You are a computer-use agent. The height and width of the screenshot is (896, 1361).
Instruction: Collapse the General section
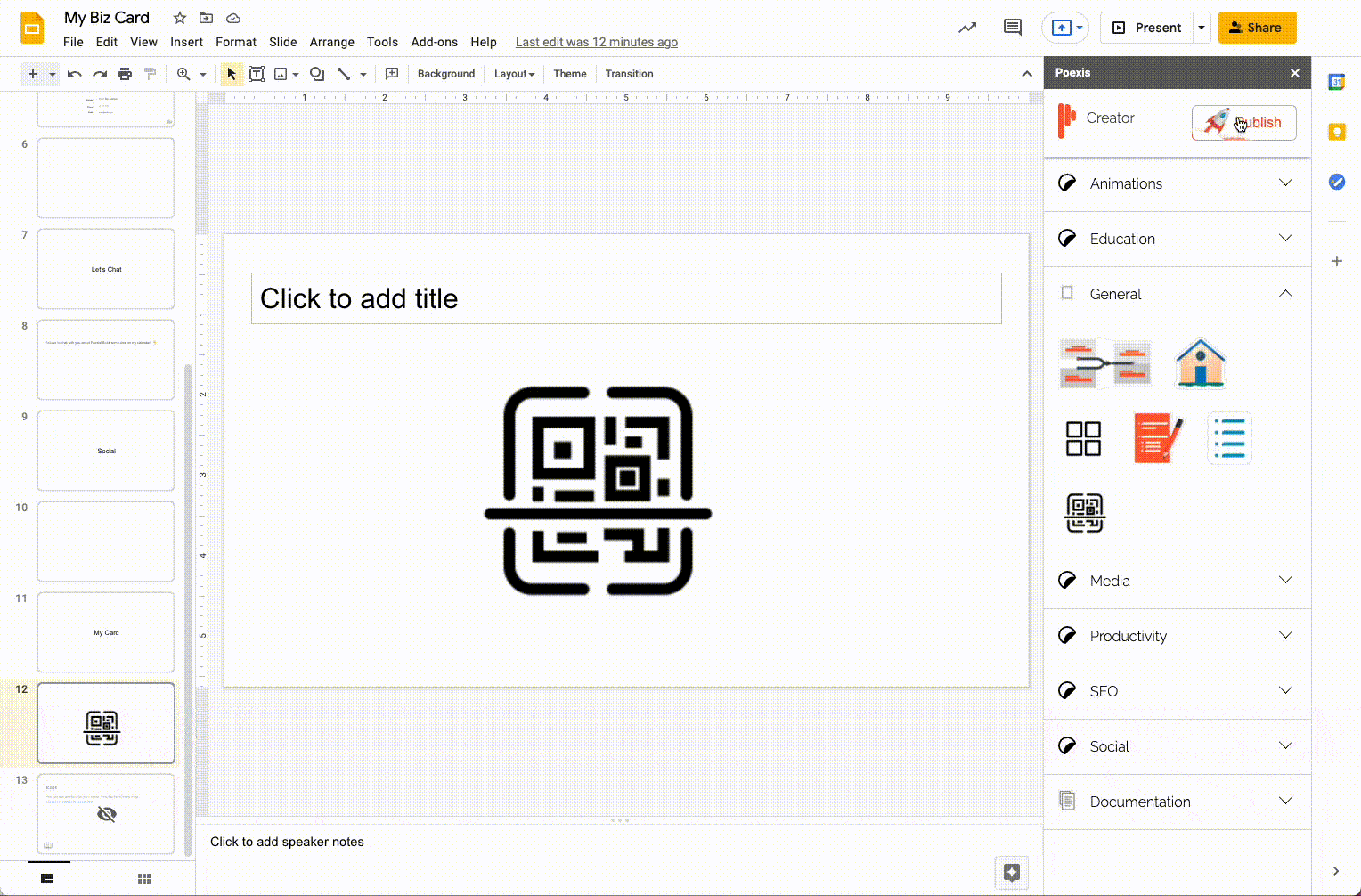coord(1177,294)
